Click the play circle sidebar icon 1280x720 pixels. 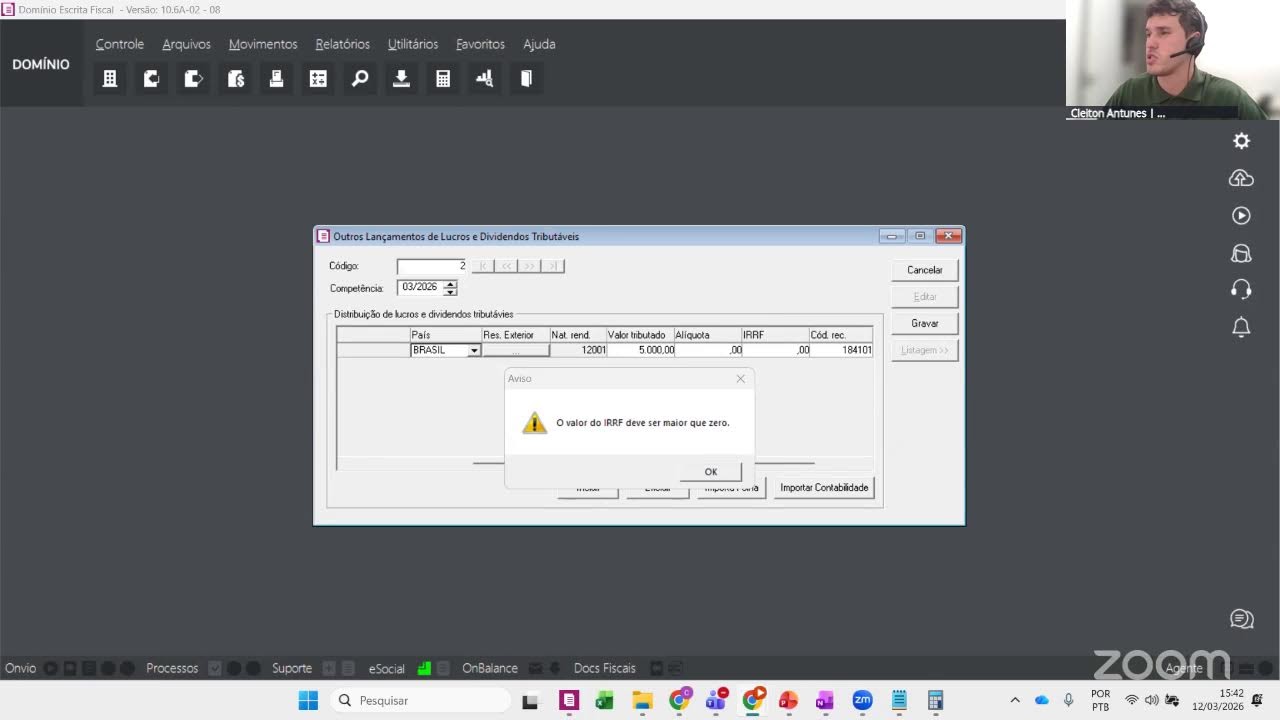click(1241, 215)
